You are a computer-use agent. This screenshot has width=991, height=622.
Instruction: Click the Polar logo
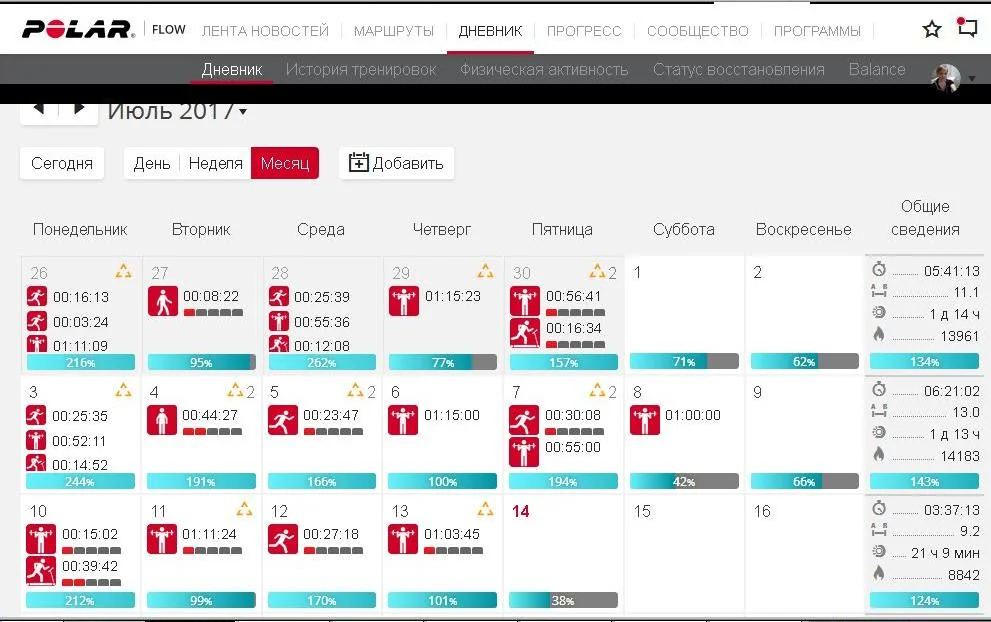78,29
